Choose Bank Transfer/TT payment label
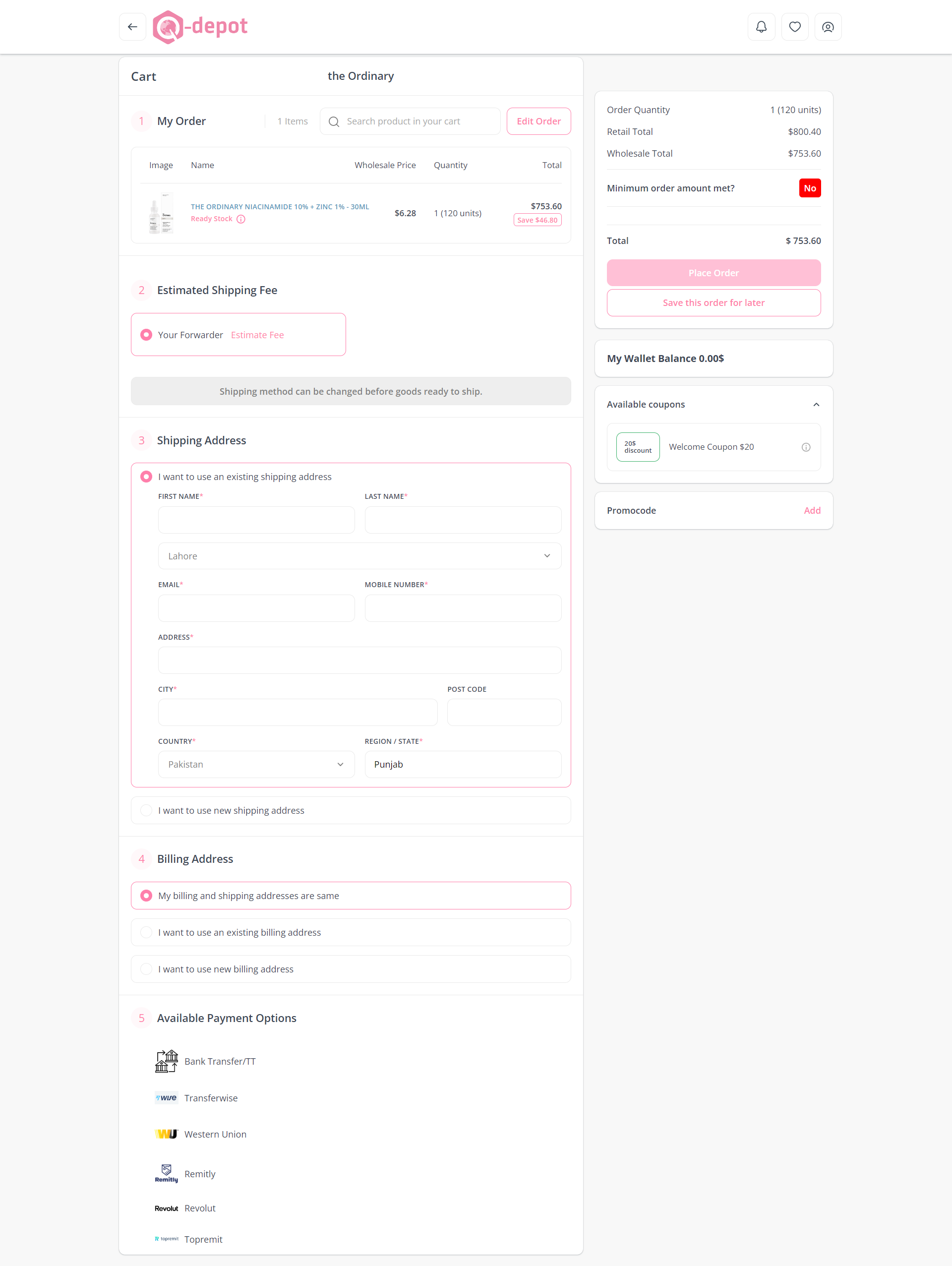 [x=220, y=1061]
